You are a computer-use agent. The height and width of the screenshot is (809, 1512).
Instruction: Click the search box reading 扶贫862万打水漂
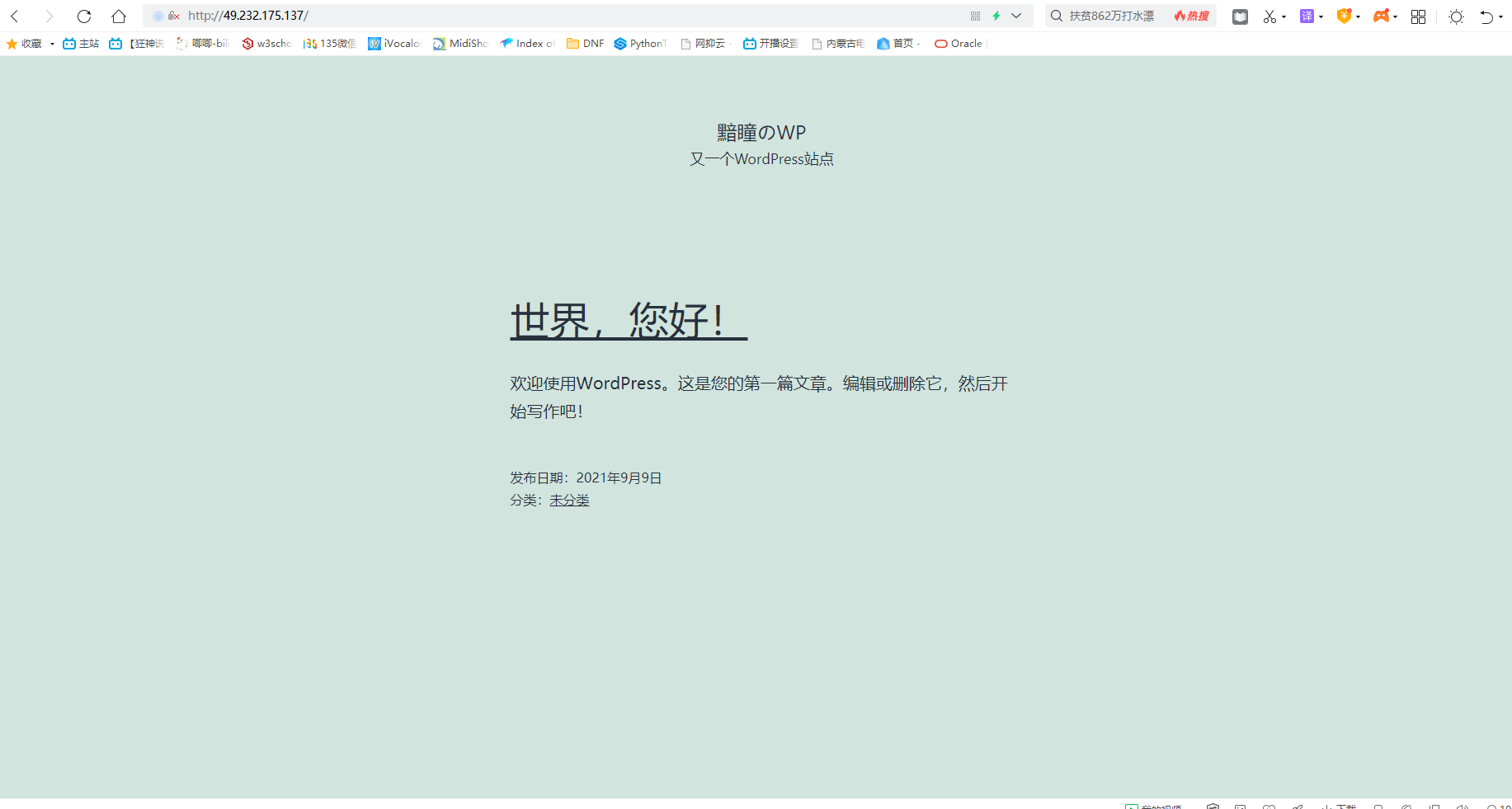point(1111,16)
